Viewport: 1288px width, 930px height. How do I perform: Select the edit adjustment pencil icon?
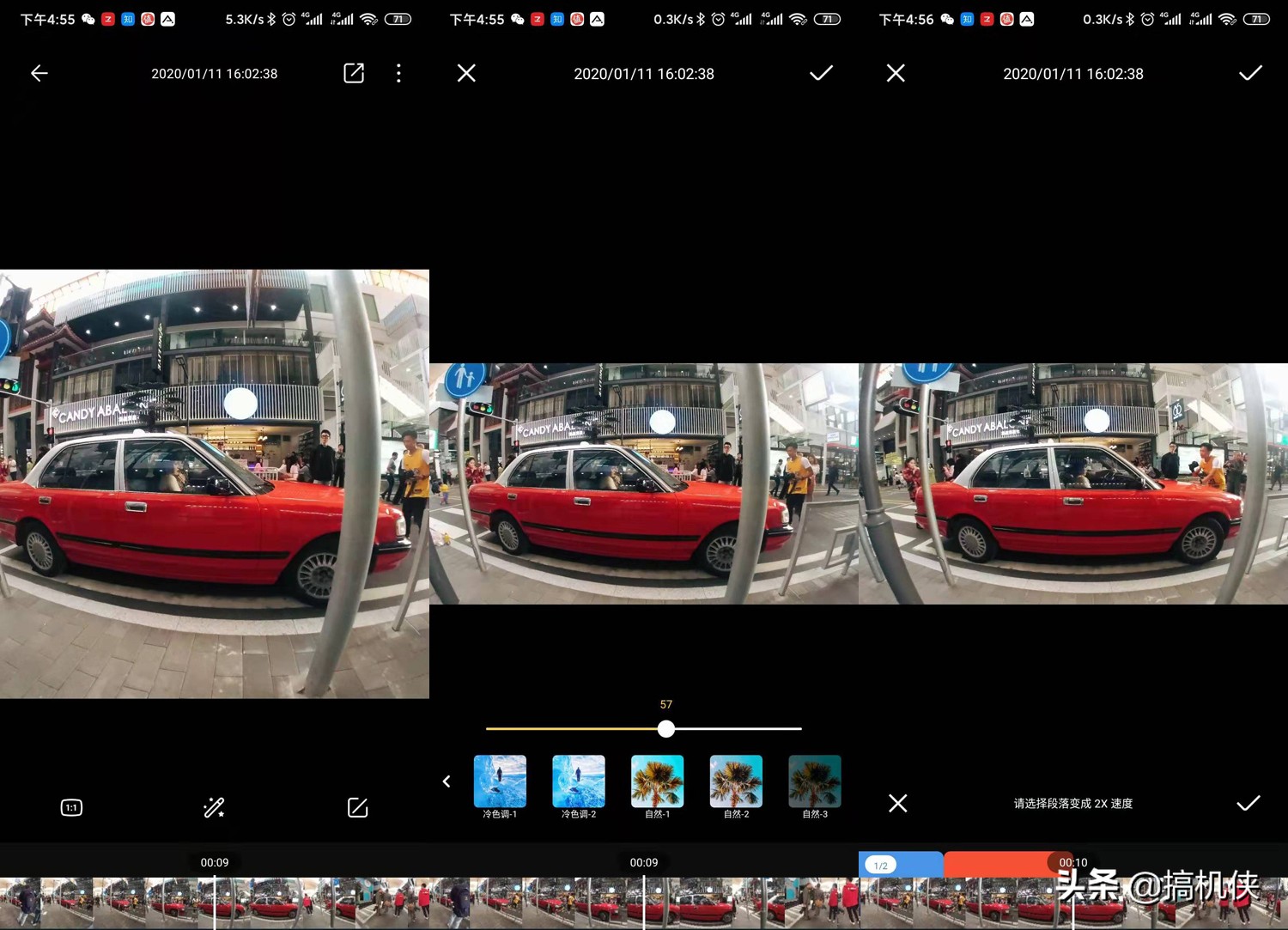pos(357,807)
